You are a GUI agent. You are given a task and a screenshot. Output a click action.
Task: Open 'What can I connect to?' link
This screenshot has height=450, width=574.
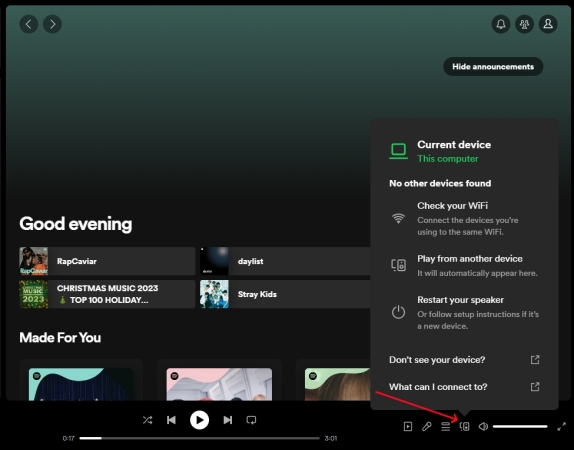click(x=438, y=387)
